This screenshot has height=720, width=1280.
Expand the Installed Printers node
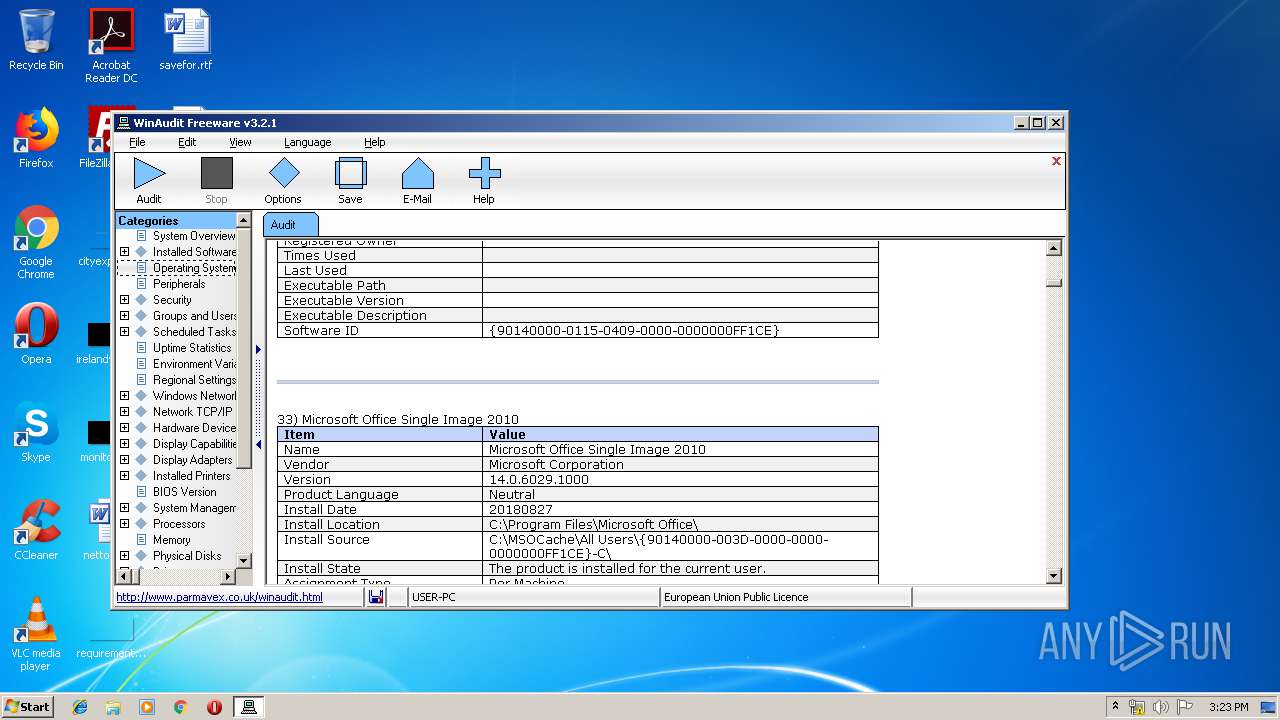click(x=124, y=476)
